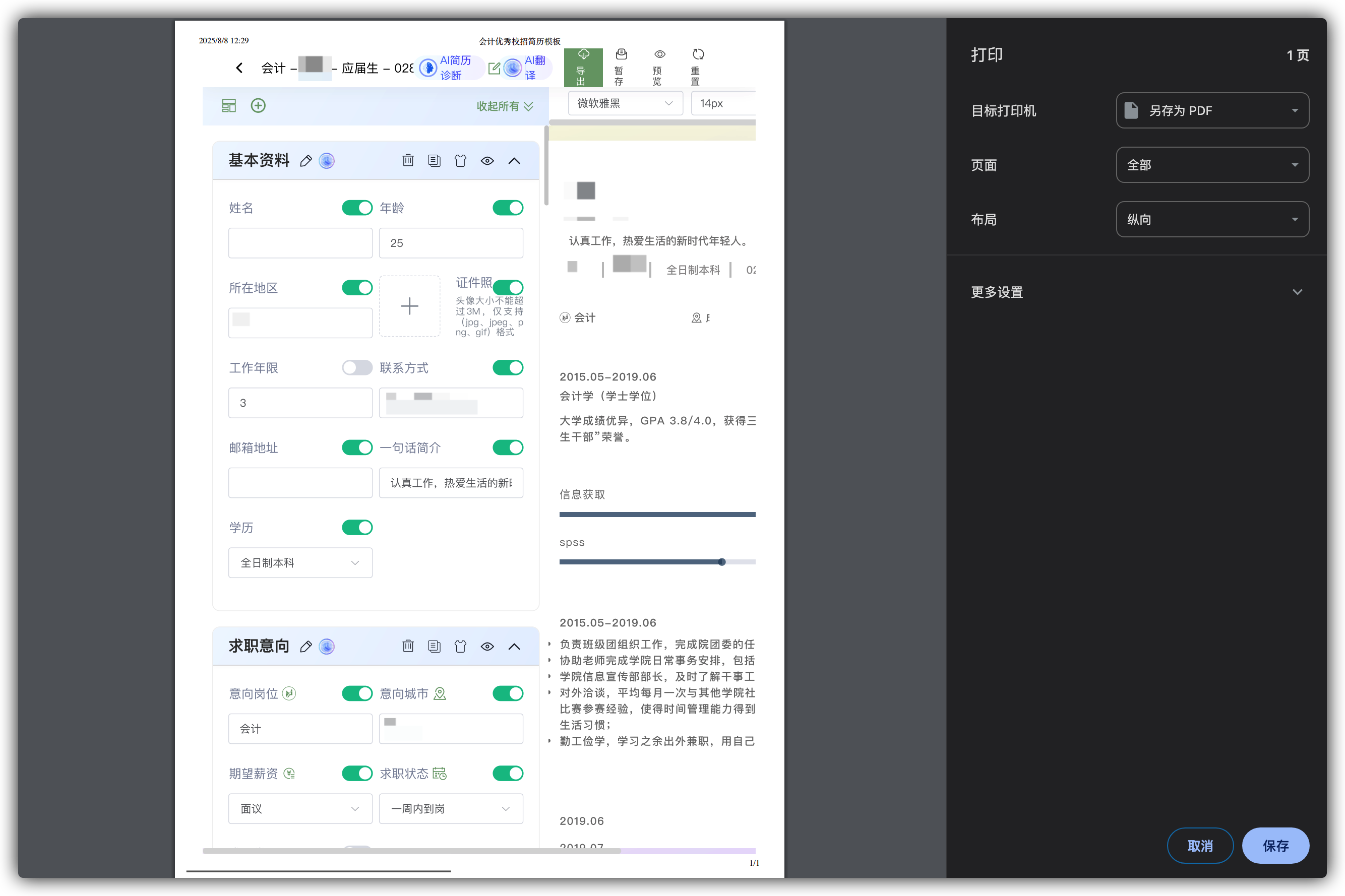This screenshot has width=1345, height=896.
Task: Open the 目标打印机 destination dropdown
Action: pos(1212,110)
